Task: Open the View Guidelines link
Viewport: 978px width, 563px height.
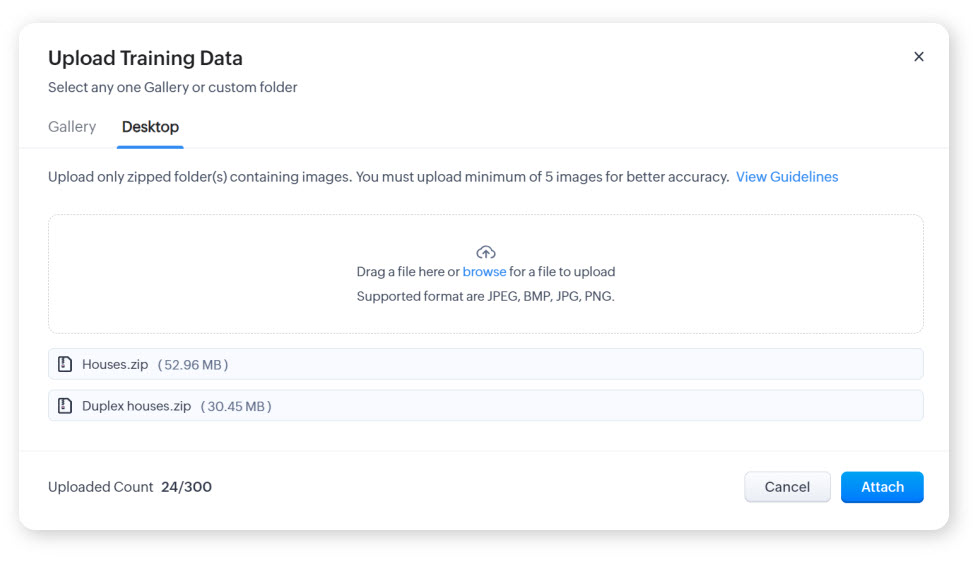Action: (x=787, y=177)
